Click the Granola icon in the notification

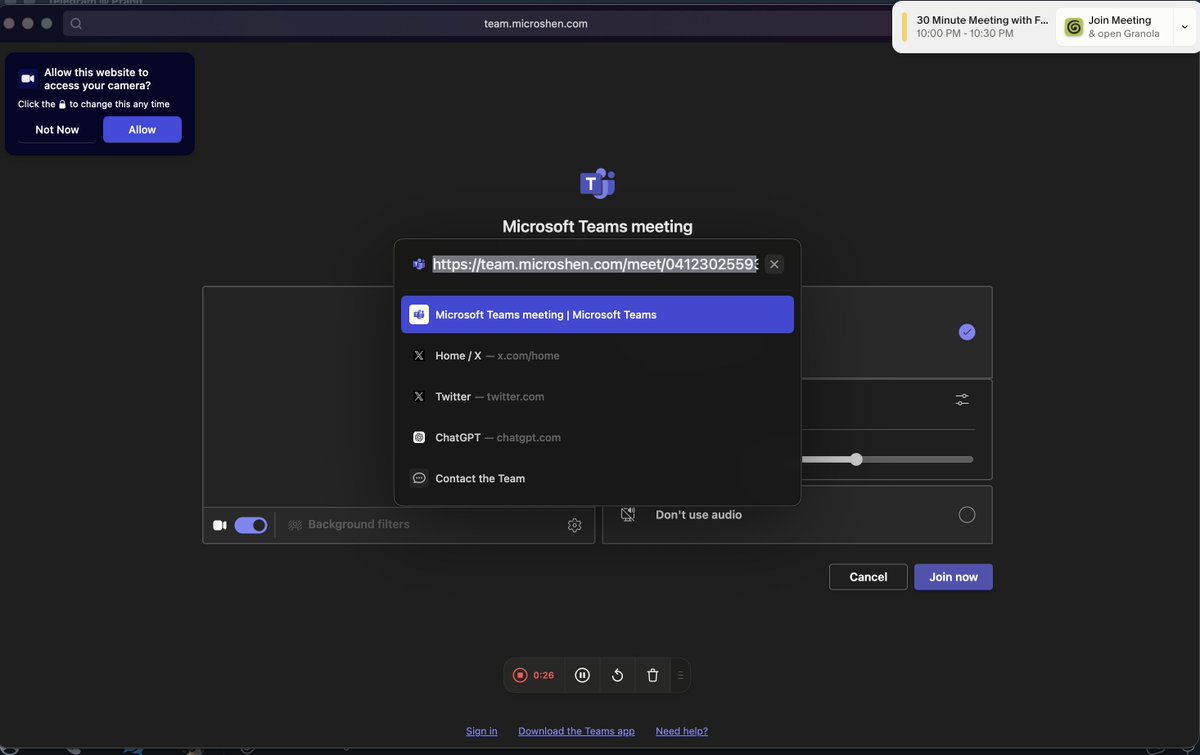(x=1073, y=27)
